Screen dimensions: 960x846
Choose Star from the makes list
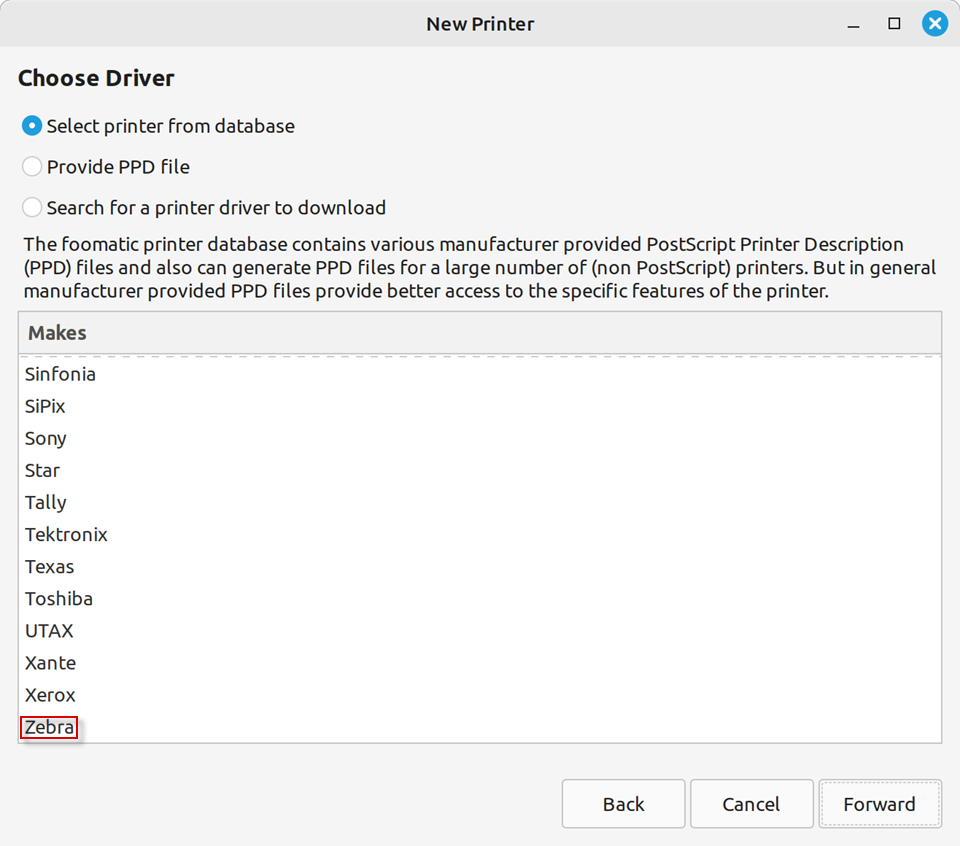(x=43, y=470)
